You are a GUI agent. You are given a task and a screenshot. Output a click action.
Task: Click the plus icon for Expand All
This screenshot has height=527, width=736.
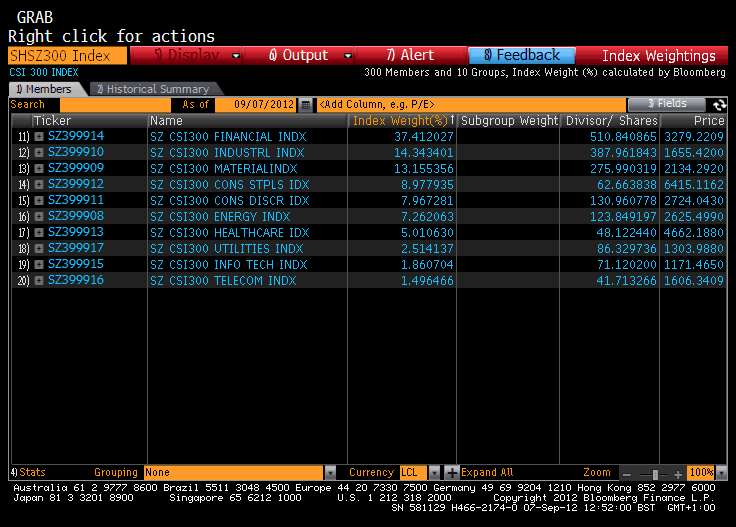click(452, 472)
